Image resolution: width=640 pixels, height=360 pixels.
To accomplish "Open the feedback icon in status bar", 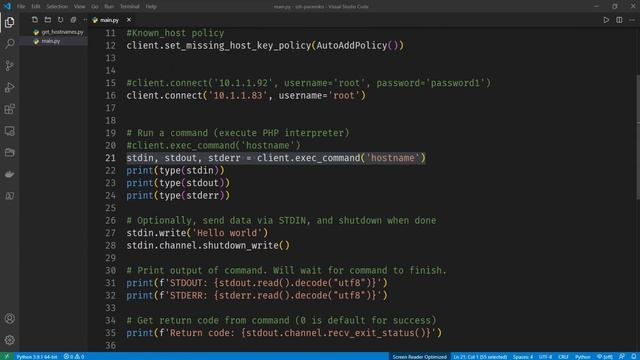I will 621,356.
